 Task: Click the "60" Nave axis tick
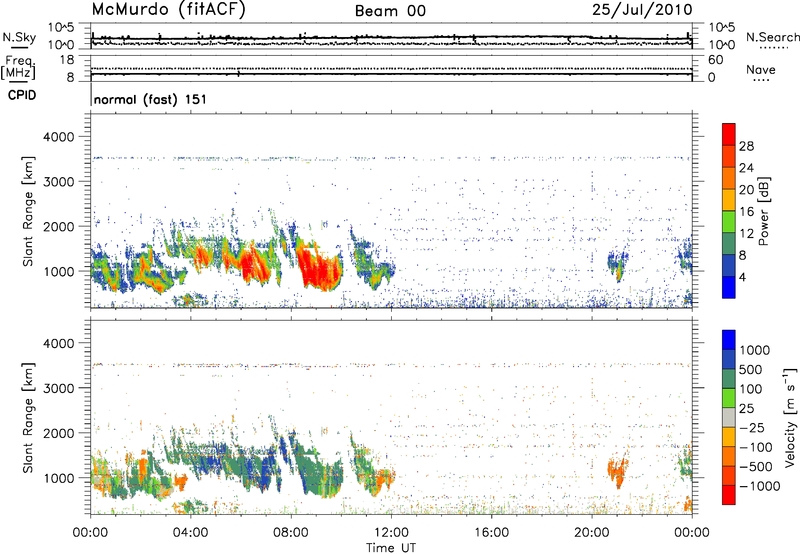point(716,60)
